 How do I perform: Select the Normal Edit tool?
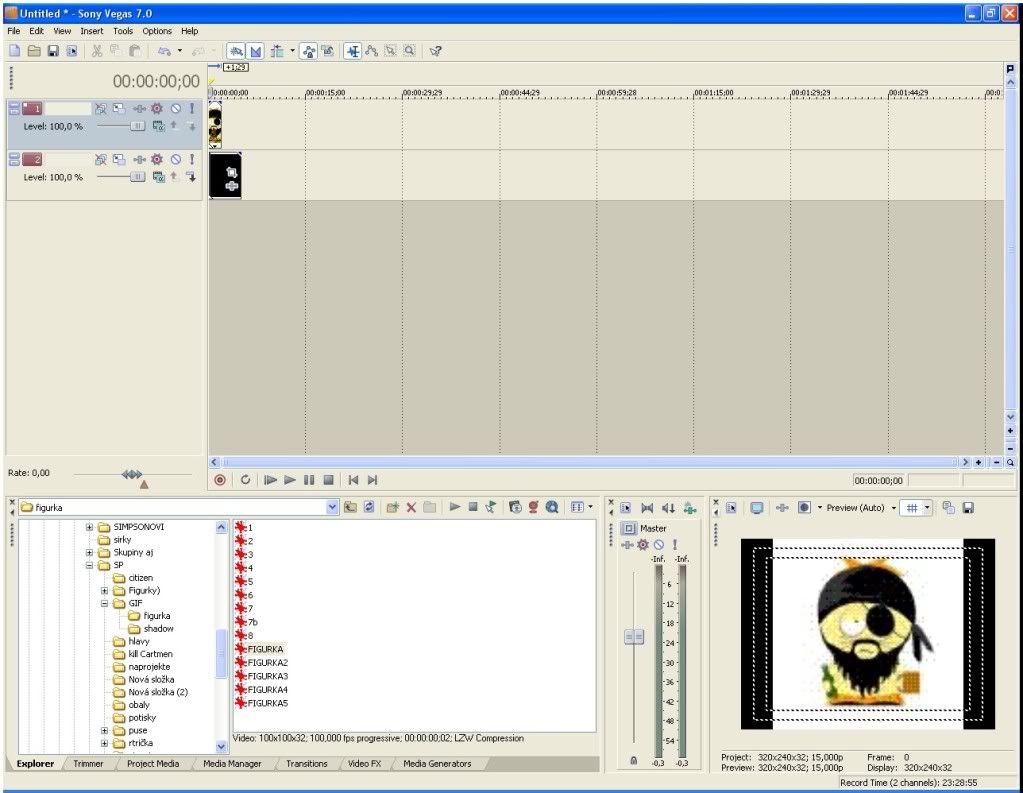pos(353,51)
